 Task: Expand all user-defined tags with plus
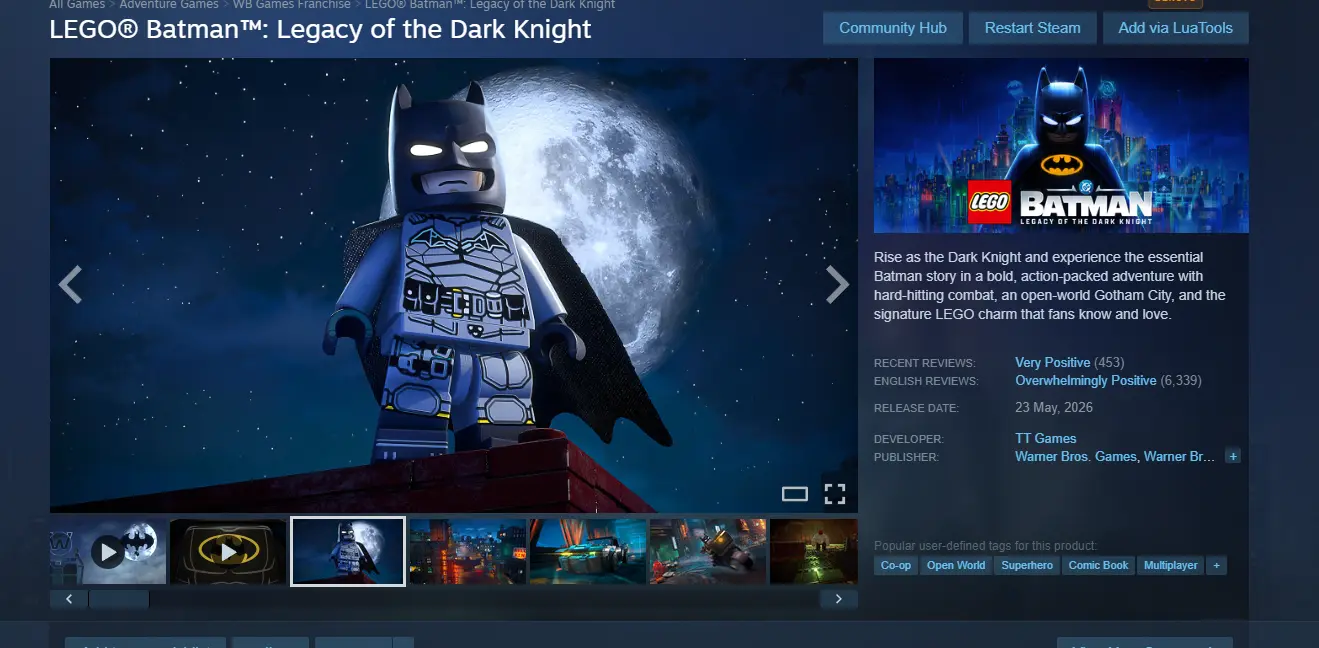tap(1216, 565)
